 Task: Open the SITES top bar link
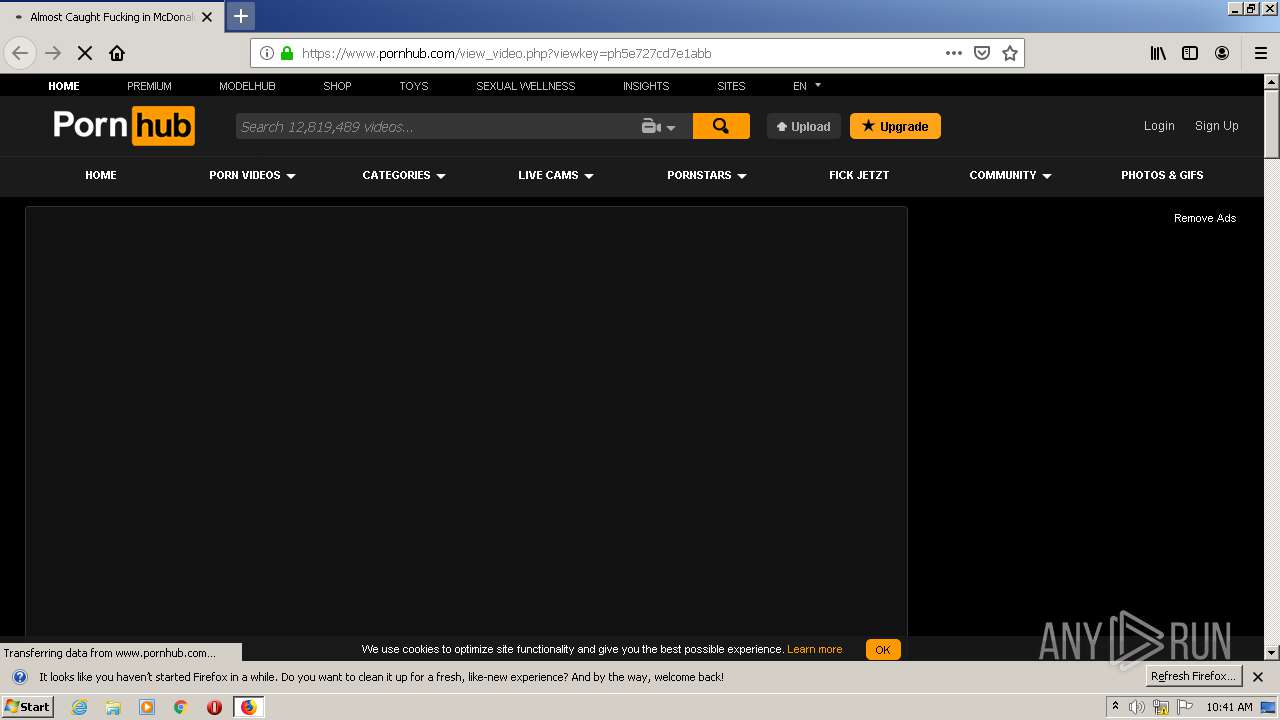click(x=731, y=86)
